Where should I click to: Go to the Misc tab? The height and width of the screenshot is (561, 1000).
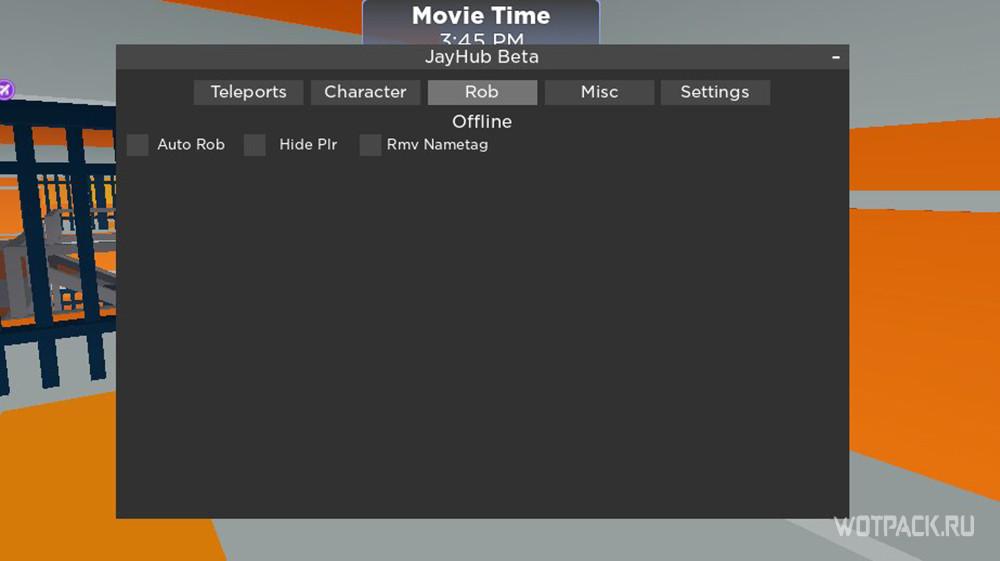click(599, 92)
